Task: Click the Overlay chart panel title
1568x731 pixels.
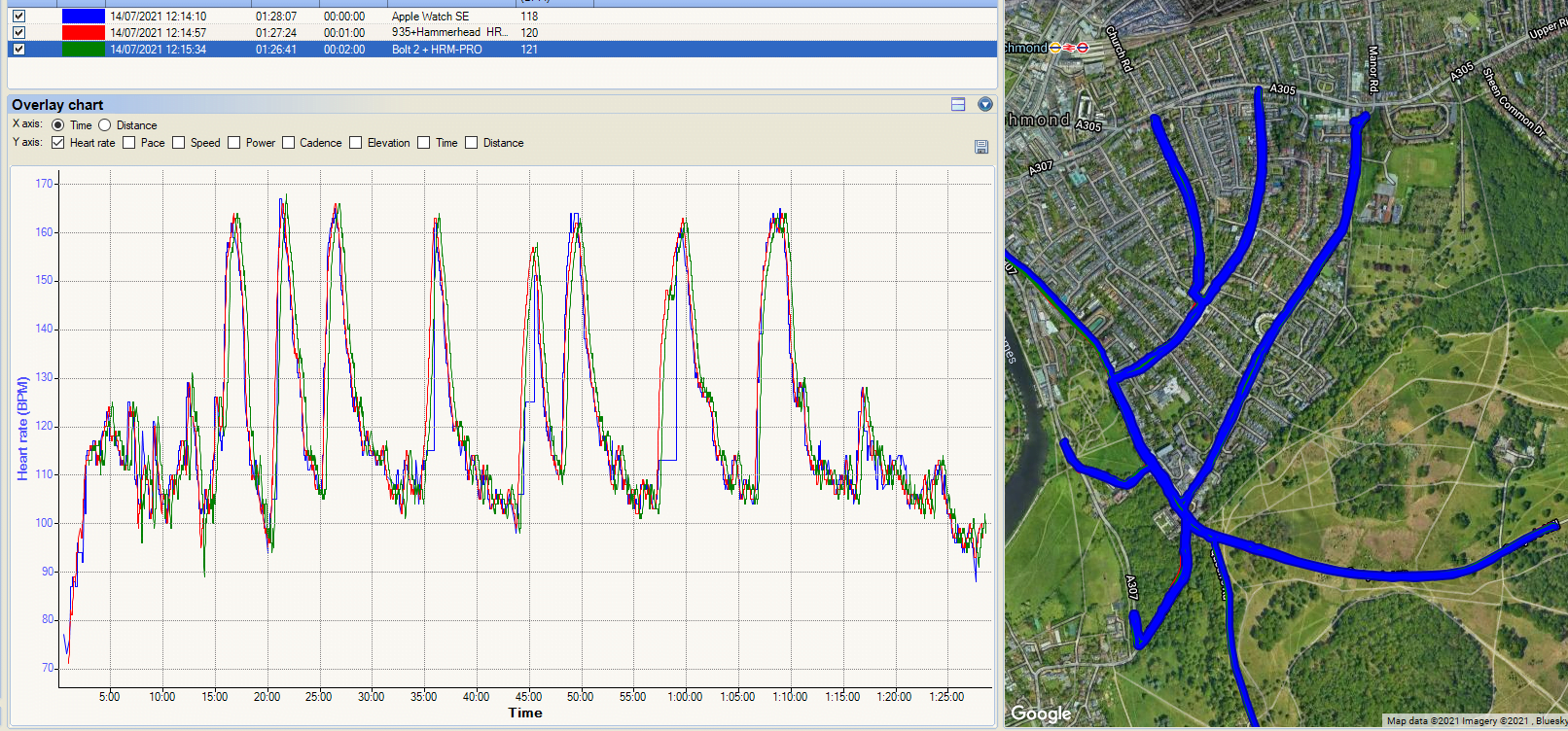Action: [57, 105]
